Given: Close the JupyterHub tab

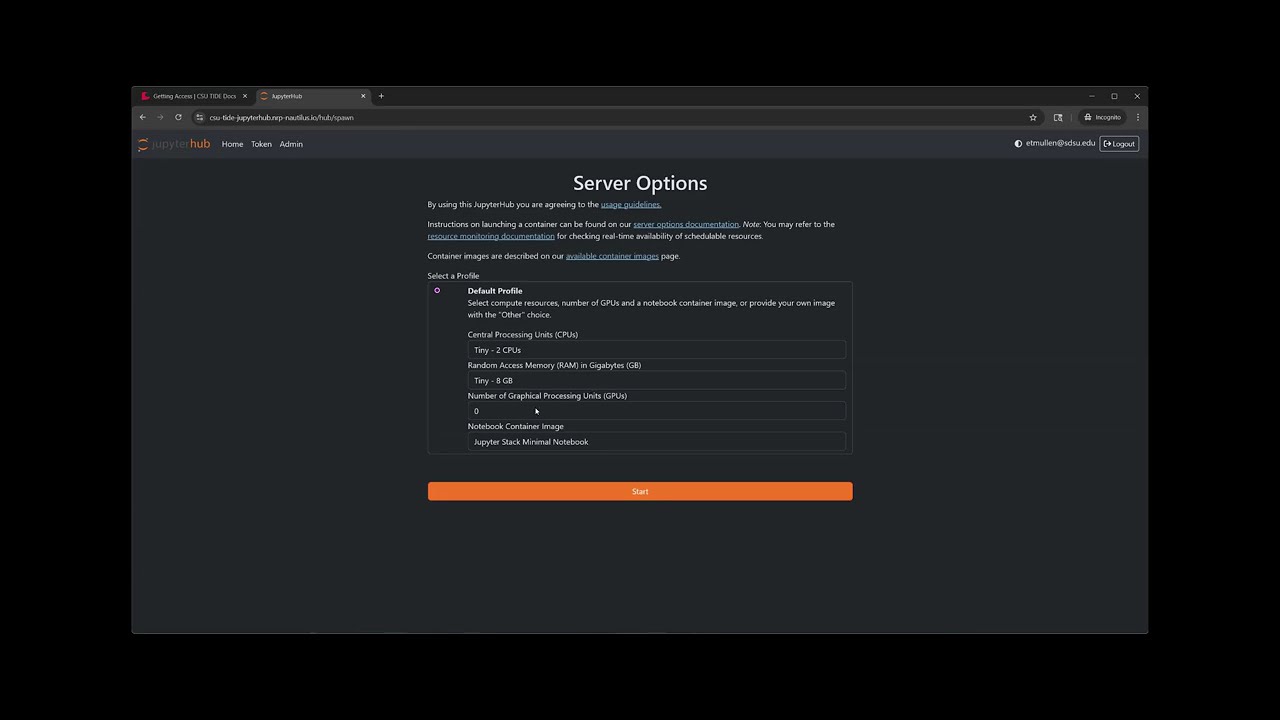Looking at the screenshot, I should tap(363, 96).
